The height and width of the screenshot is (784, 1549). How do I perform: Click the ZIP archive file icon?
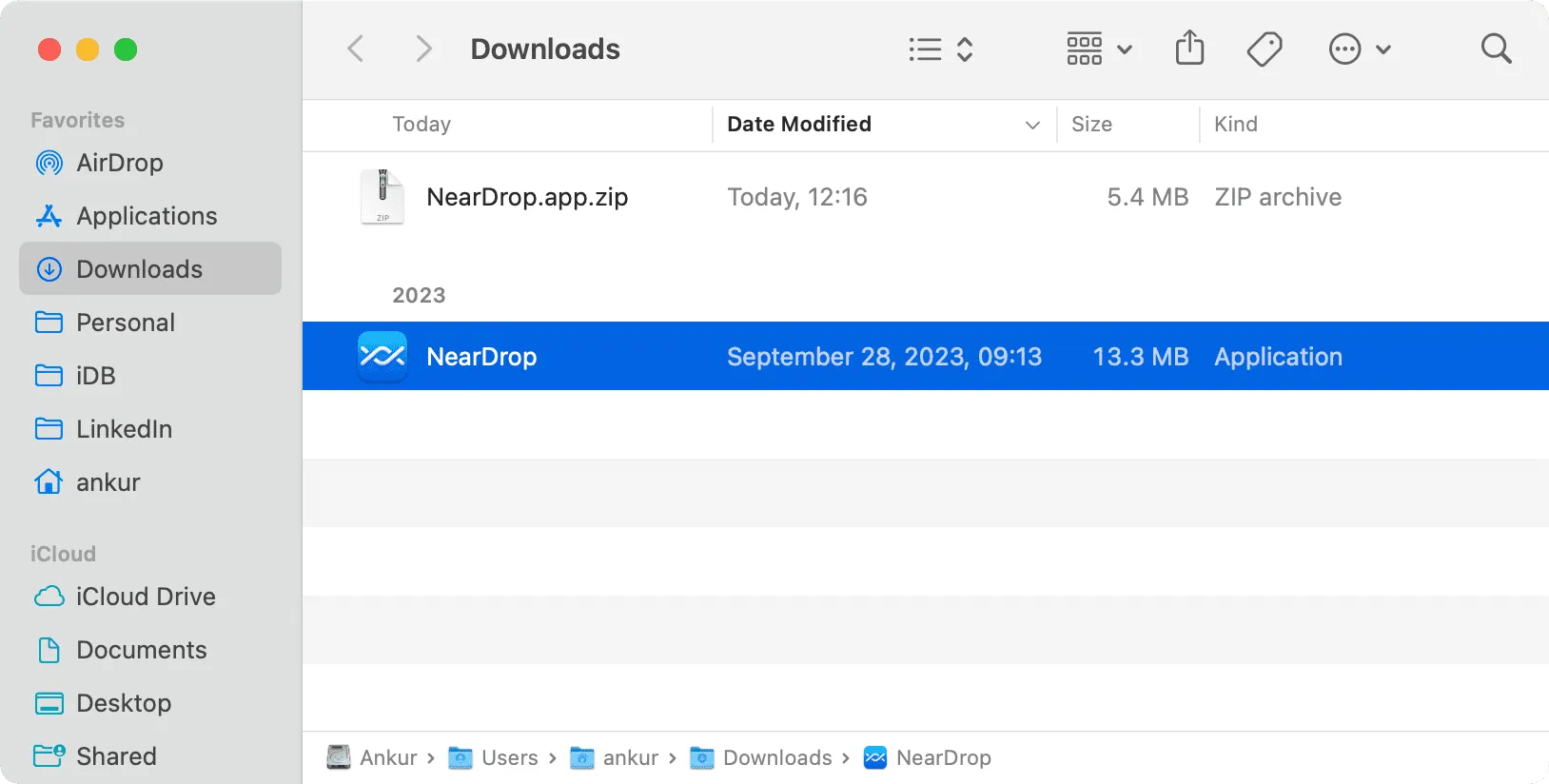[x=382, y=197]
